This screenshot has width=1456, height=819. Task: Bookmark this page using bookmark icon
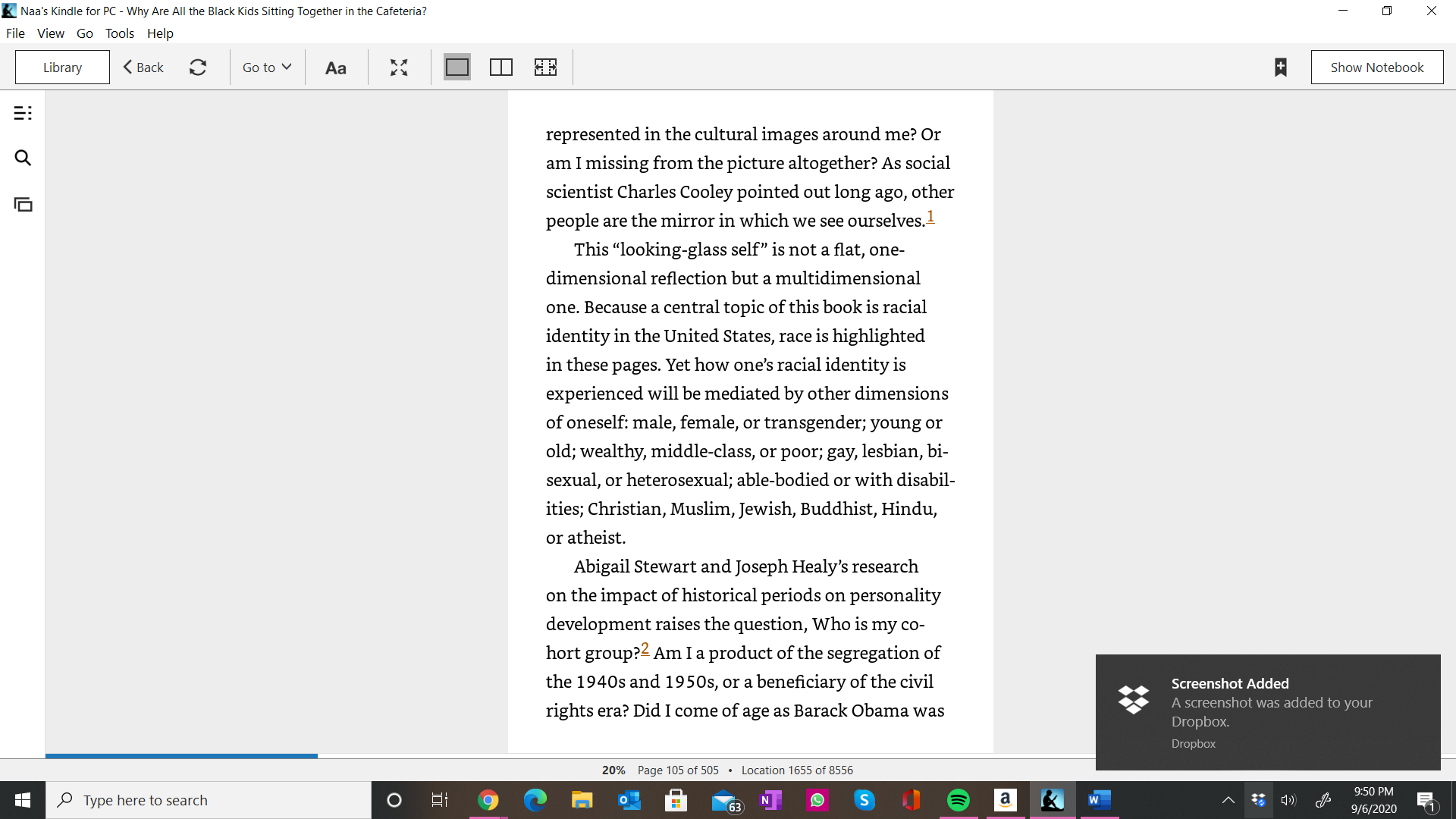point(1281,67)
